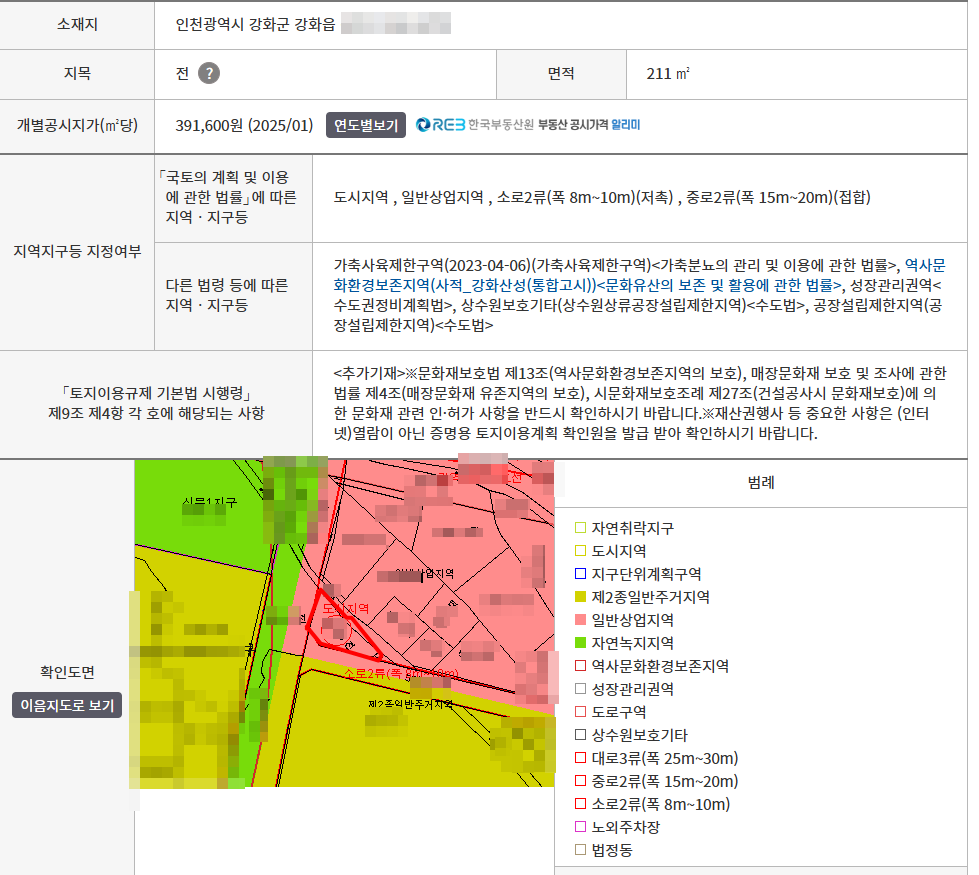Click the REB 한국부동산원 logo
The height and width of the screenshot is (875, 979).
tap(474, 125)
